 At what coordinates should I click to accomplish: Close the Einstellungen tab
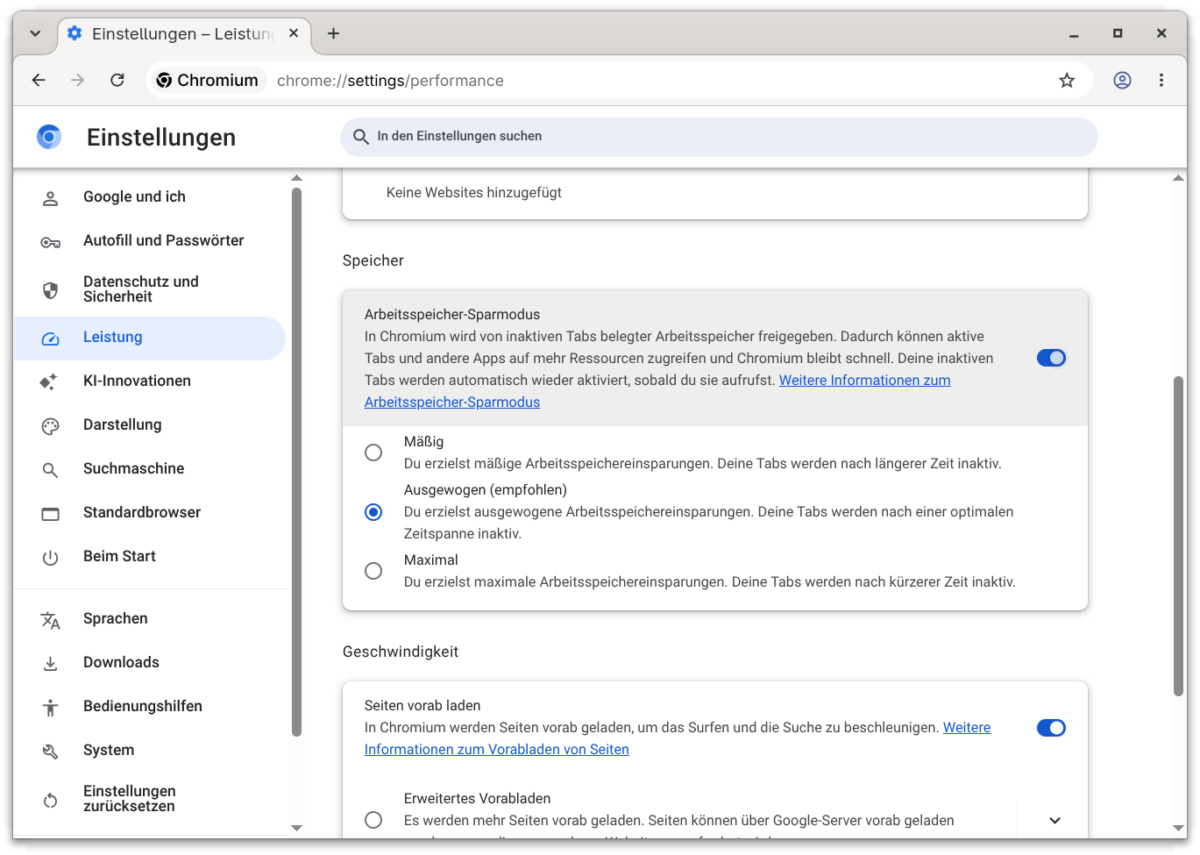294,33
